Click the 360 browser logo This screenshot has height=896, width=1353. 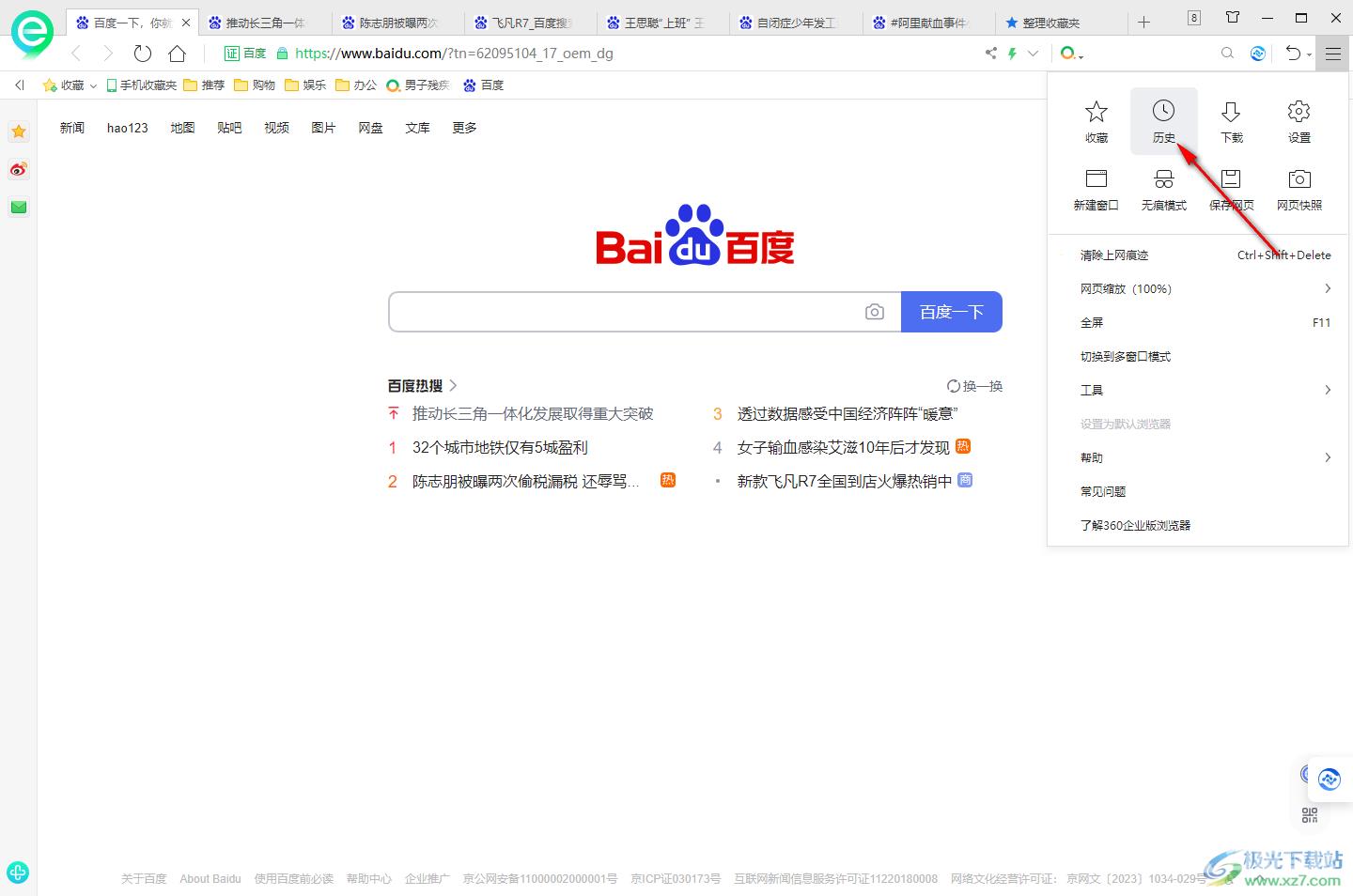click(x=32, y=34)
